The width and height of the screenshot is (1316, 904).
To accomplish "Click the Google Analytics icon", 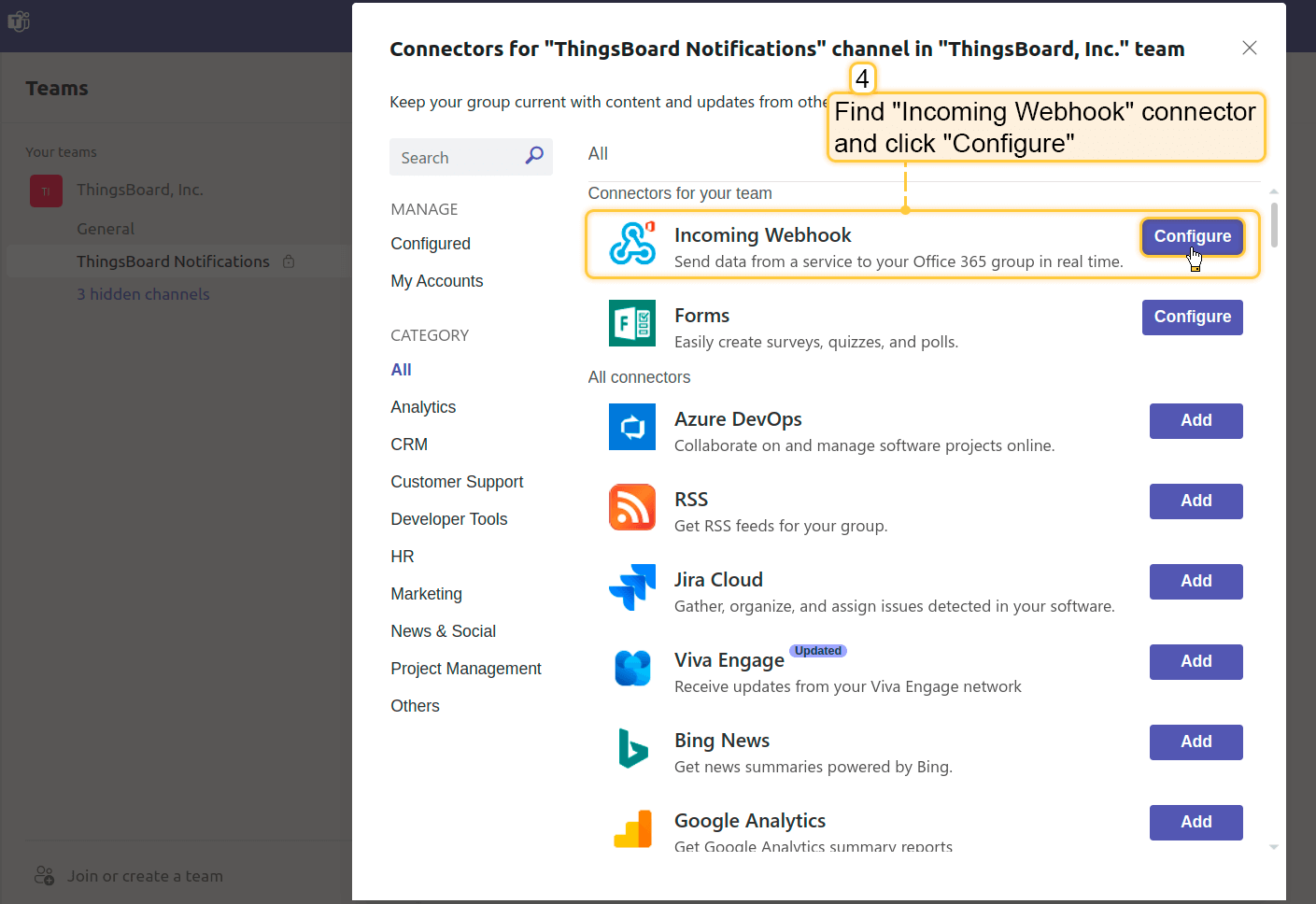I will pyautogui.click(x=632, y=828).
